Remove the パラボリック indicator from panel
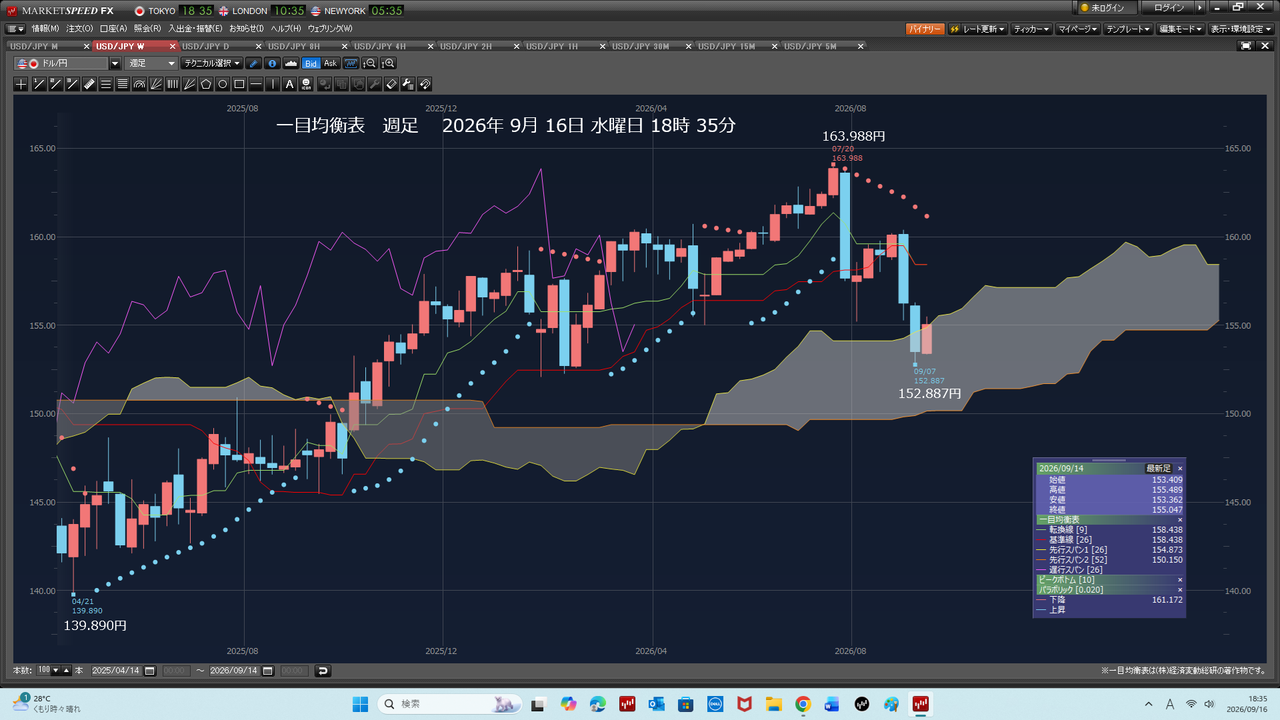The width and height of the screenshot is (1280, 720). [x=1179, y=589]
